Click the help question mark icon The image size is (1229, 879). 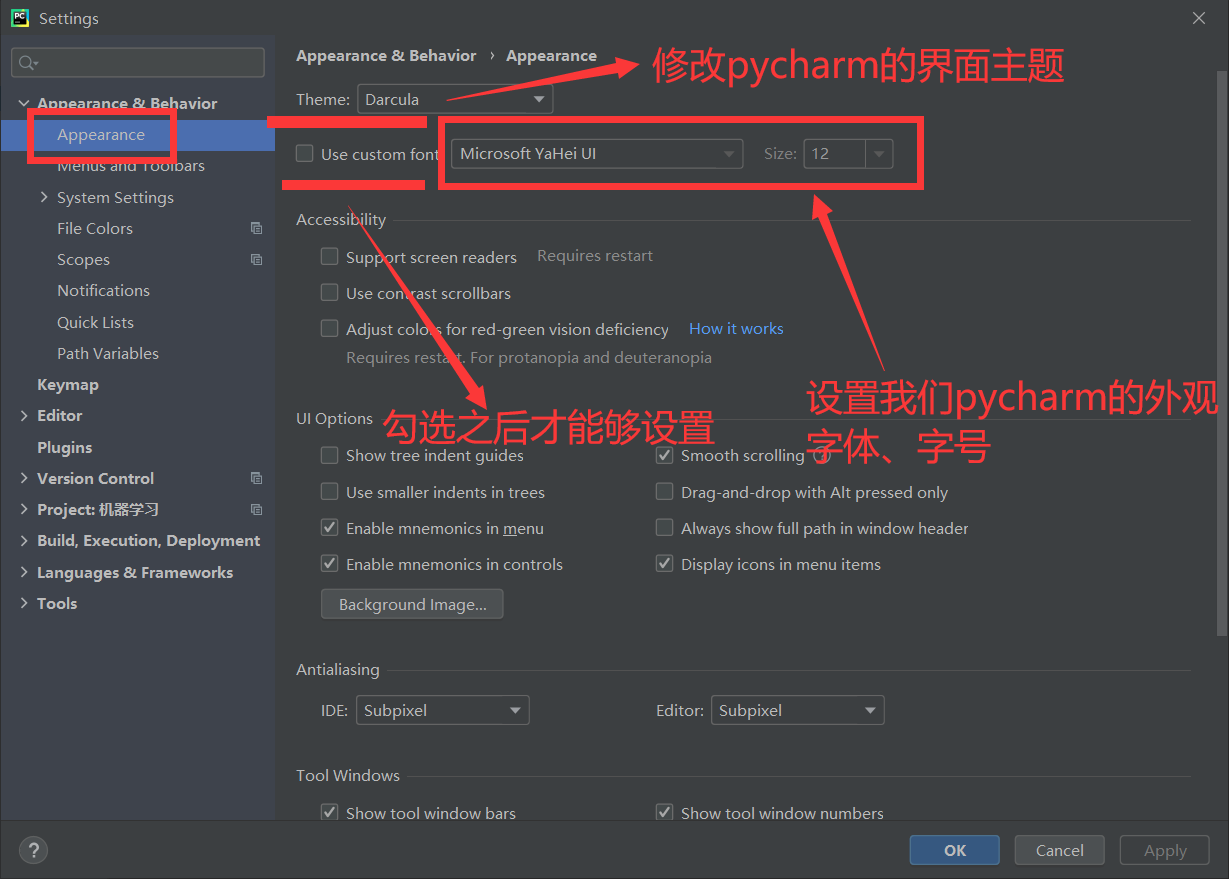click(33, 850)
